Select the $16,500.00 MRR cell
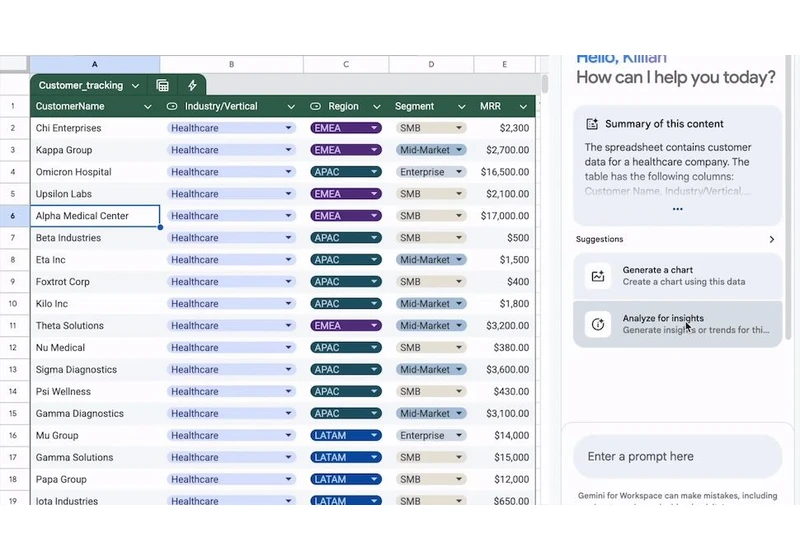 click(x=505, y=172)
